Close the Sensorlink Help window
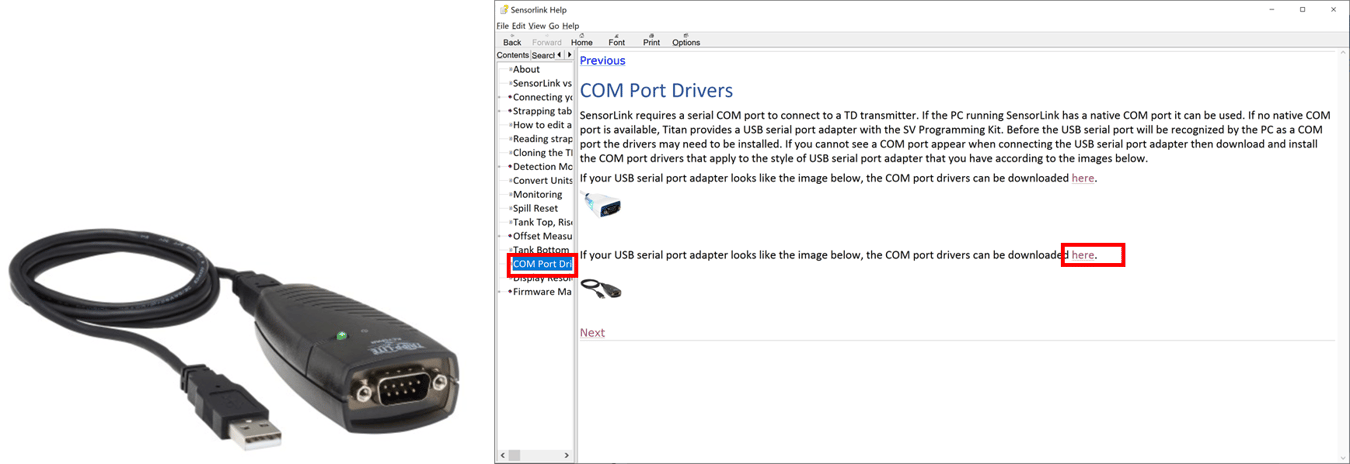 pyautogui.click(x=1333, y=9)
